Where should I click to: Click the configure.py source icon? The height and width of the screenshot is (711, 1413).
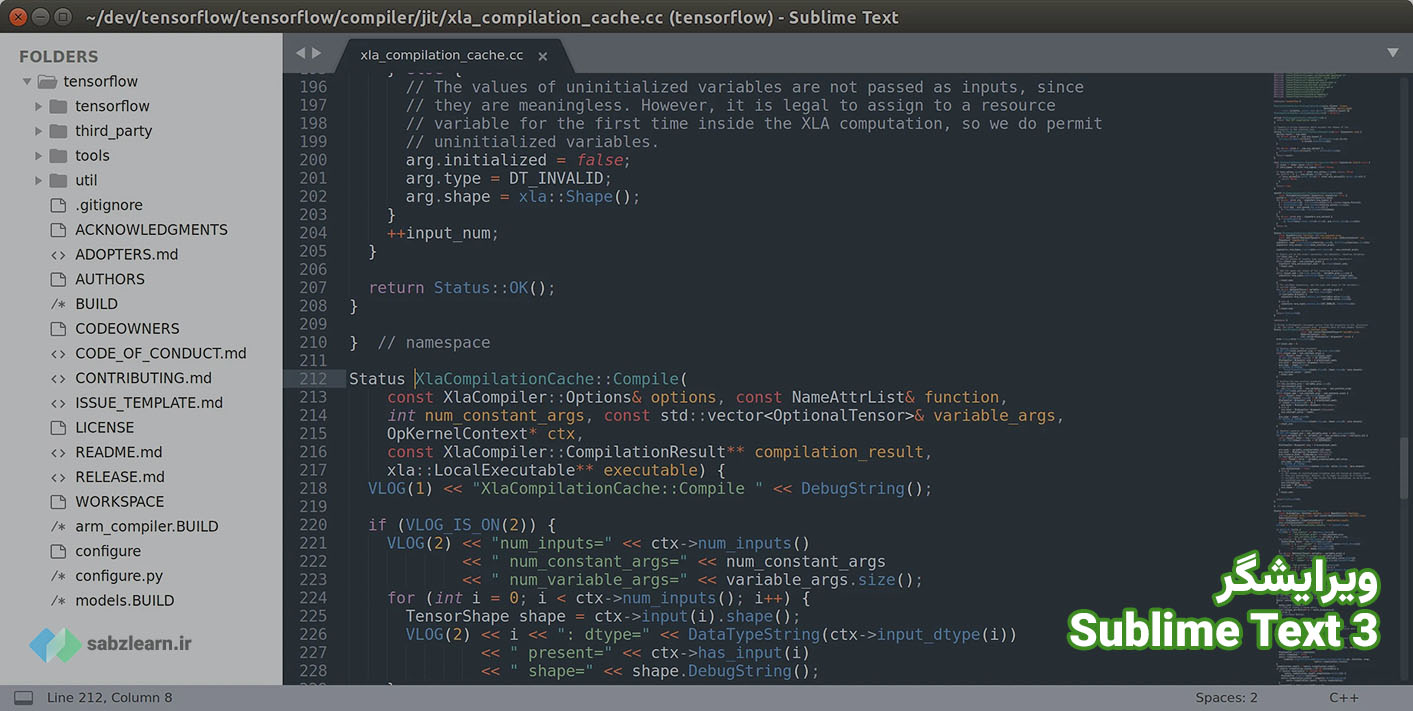pyautogui.click(x=58, y=576)
